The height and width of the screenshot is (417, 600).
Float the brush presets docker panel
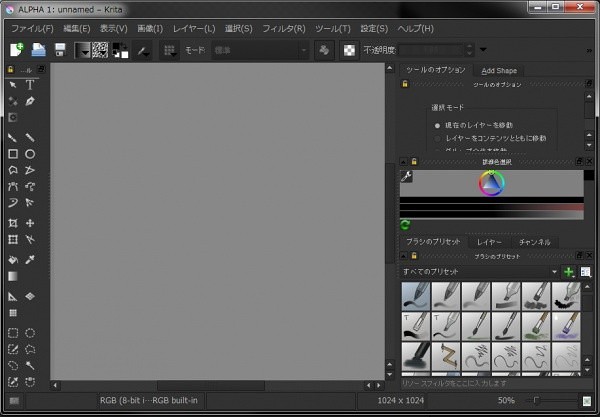coord(580,256)
